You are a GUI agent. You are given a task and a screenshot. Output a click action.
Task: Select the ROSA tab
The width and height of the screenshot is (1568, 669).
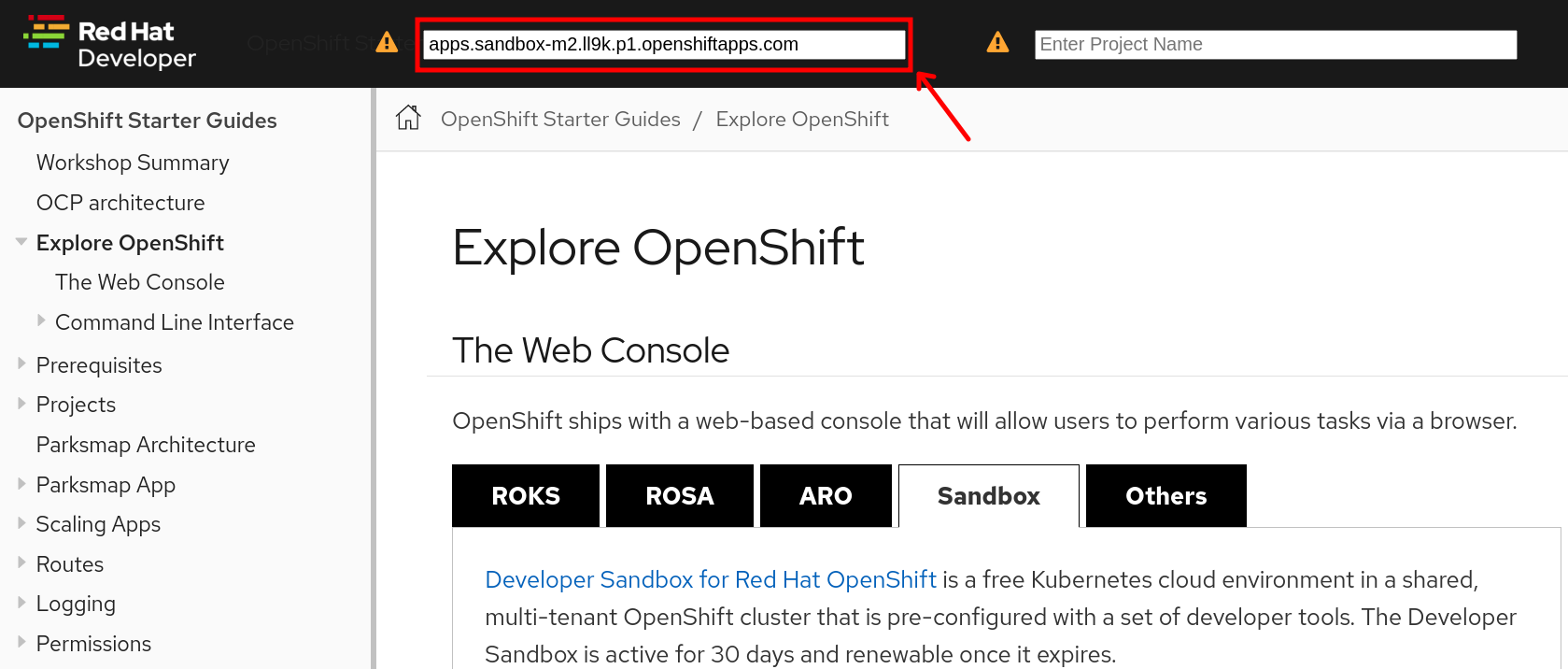tap(680, 495)
